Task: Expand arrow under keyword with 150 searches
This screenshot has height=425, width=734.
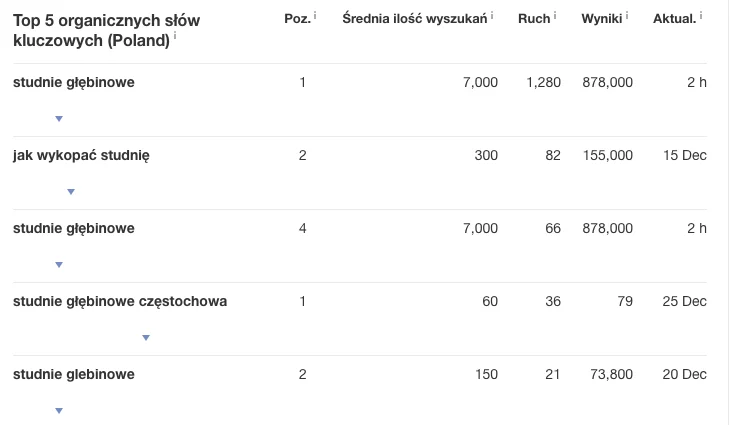Action: (59, 411)
